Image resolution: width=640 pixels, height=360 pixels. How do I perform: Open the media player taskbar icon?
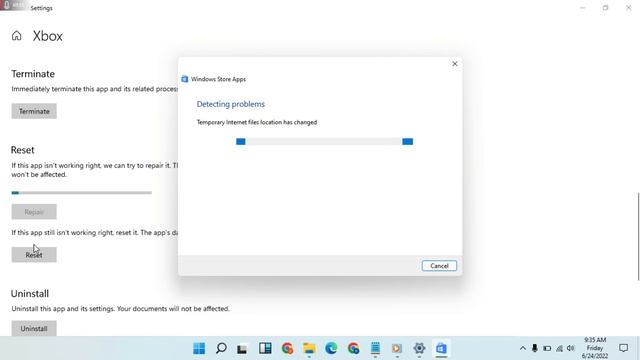coord(397,348)
